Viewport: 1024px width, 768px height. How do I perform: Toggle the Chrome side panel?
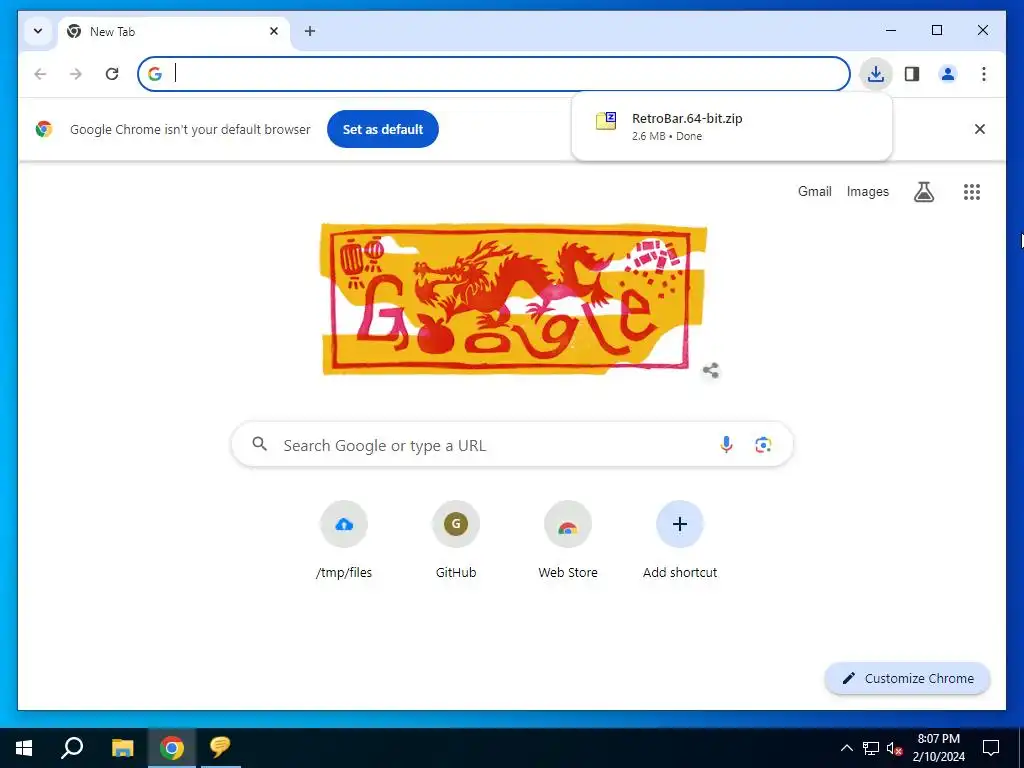(912, 74)
